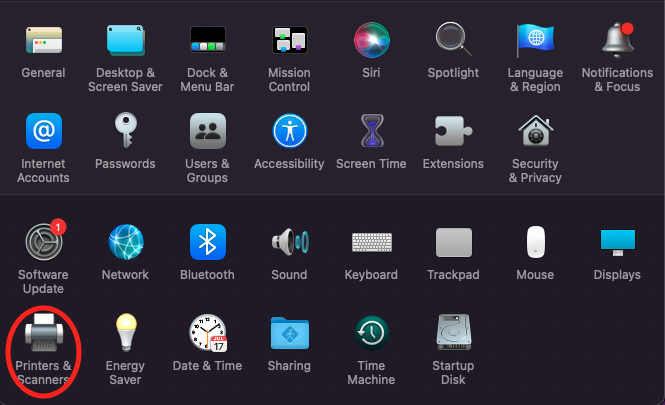Screen dimensions: 665x405
Task: Open Internet Accounts pane
Action: pyautogui.click(x=44, y=131)
